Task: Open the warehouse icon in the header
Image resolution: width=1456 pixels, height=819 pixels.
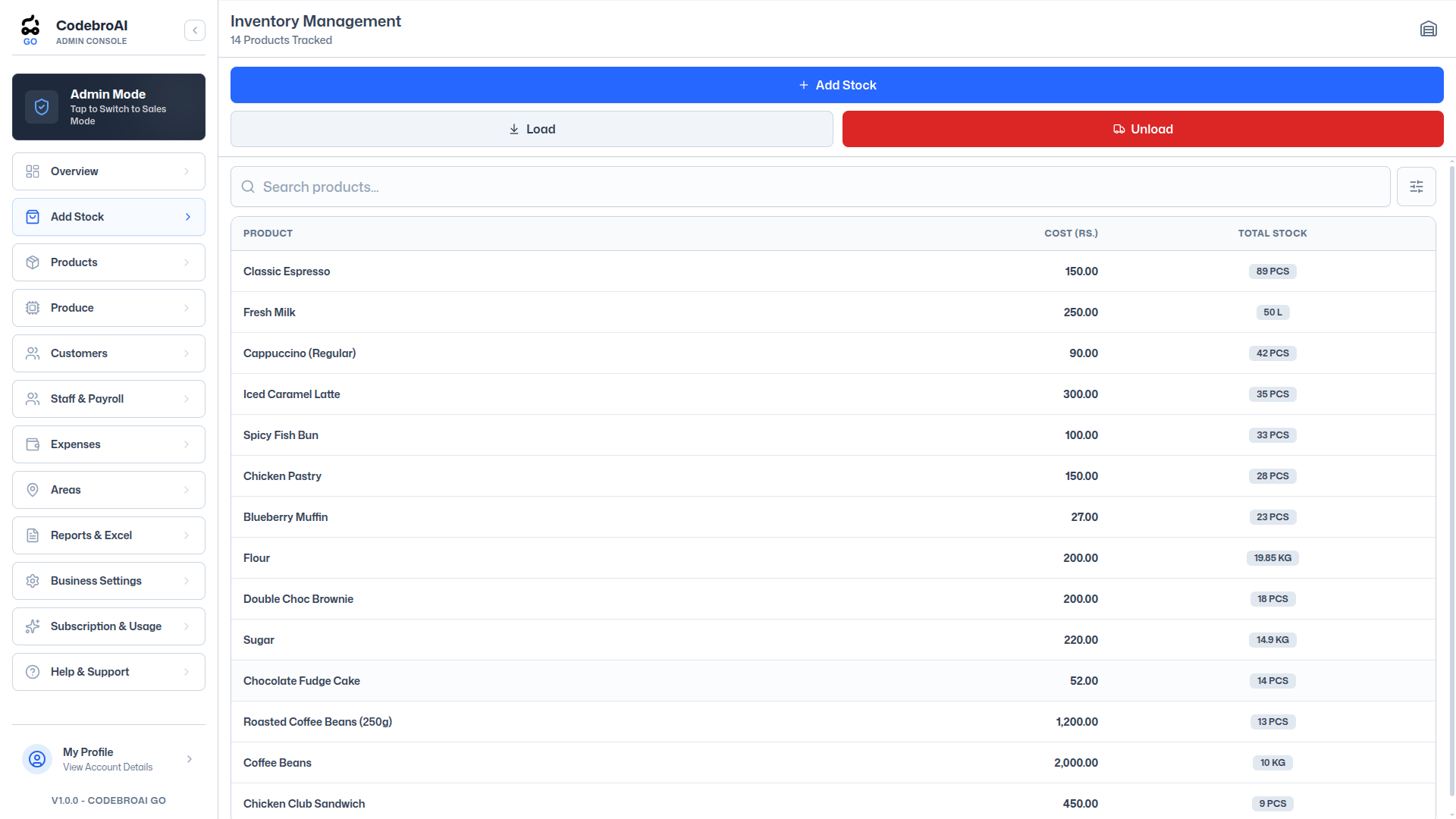Action: [x=1428, y=29]
